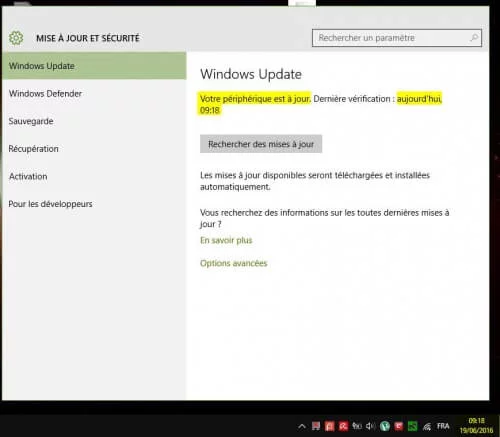Click the FRA language indicator
This screenshot has height=437, width=500.
[443, 426]
